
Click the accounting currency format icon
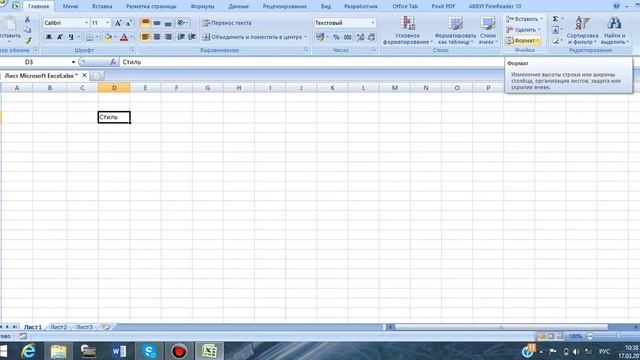pyautogui.click(x=320, y=37)
